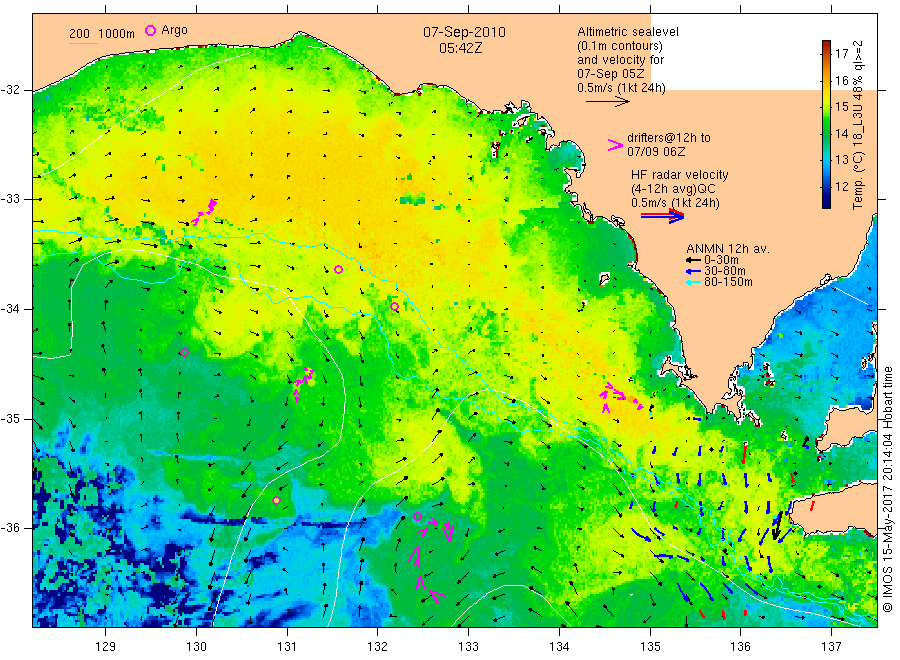Click the '(4-12h avg)QC' label
Image resolution: width=900 pixels, height=660 pixels.
pos(673,189)
